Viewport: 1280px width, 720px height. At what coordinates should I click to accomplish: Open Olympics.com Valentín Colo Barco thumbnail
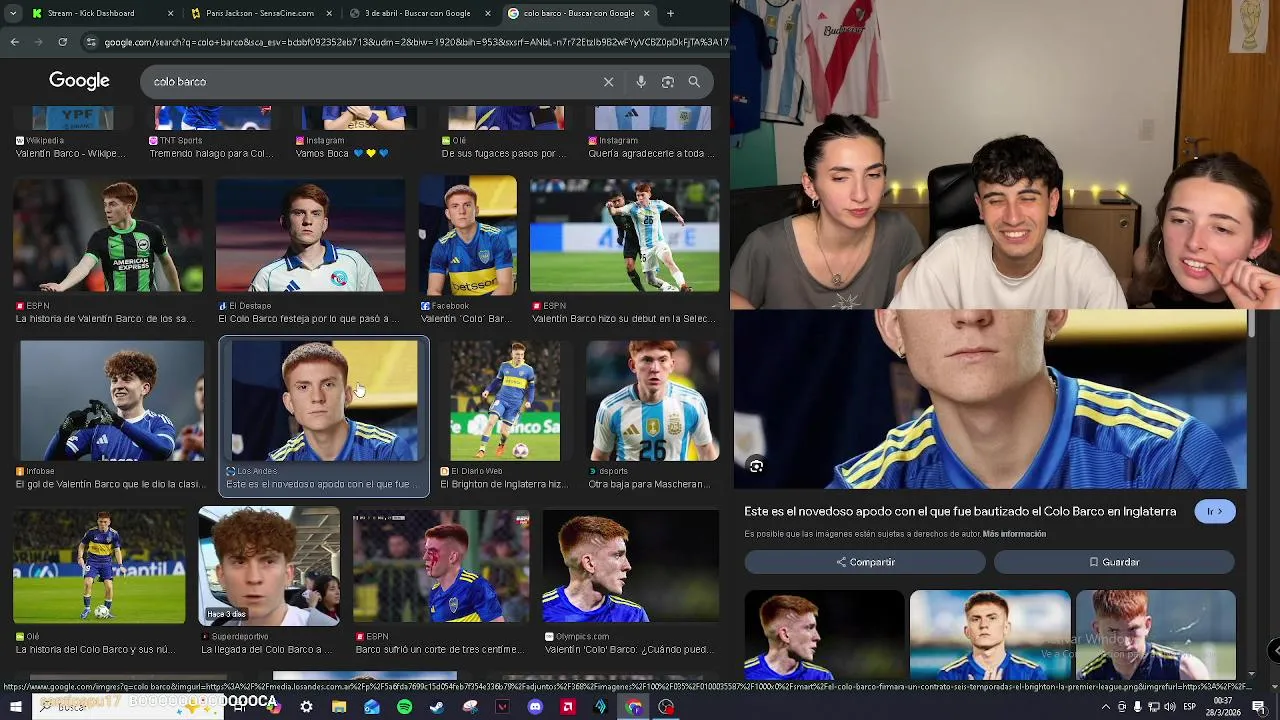pyautogui.click(x=631, y=567)
